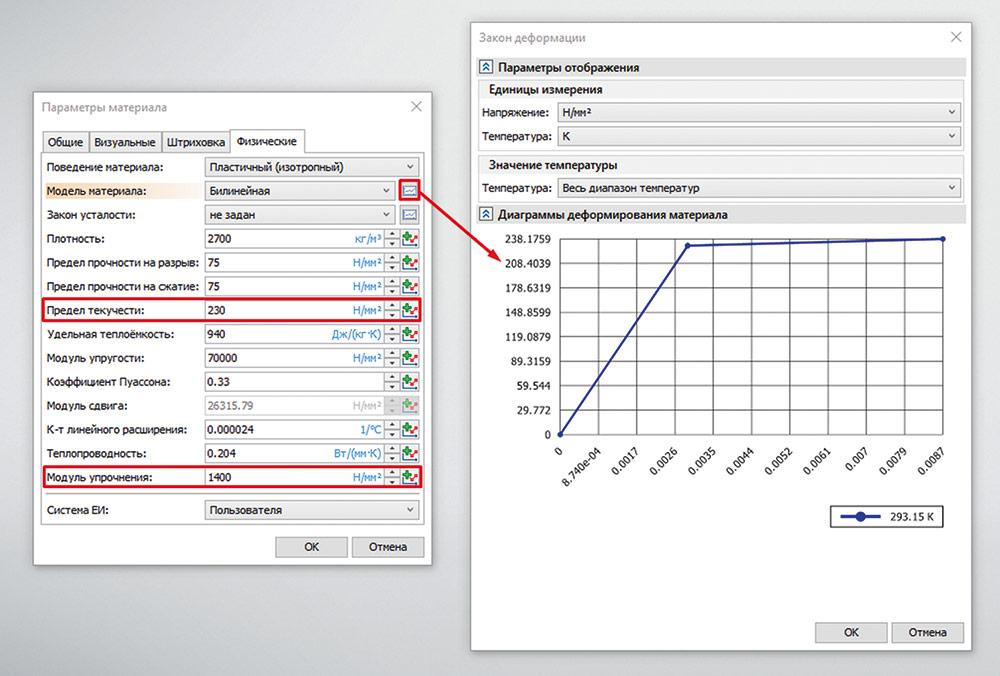Switch to the Общие tab
Viewport: 1000px width, 676px height.
coord(66,142)
